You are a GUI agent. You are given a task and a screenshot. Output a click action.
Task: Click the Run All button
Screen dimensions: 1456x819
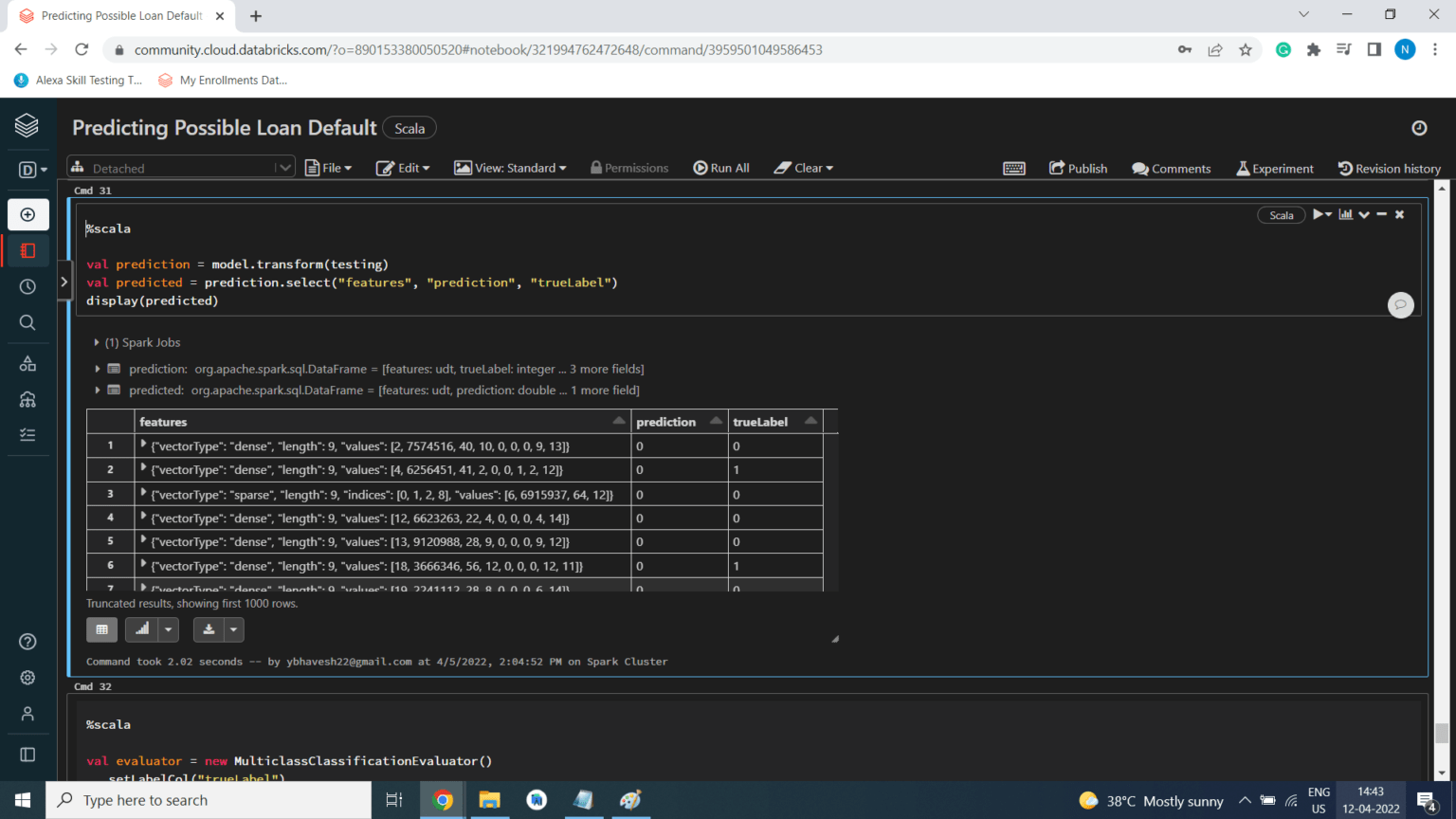point(720,168)
